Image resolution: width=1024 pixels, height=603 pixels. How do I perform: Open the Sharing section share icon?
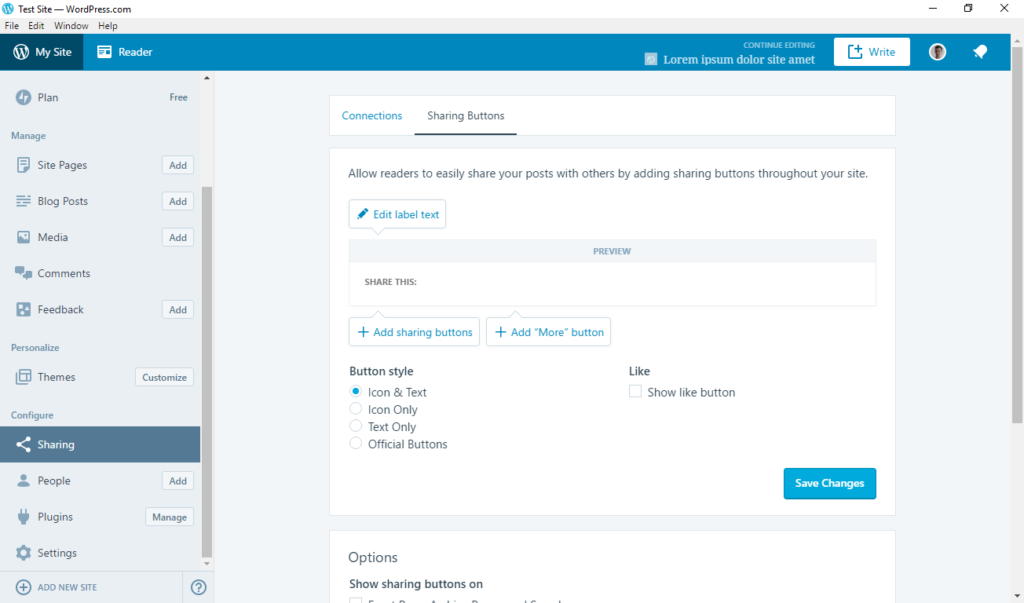point(22,443)
